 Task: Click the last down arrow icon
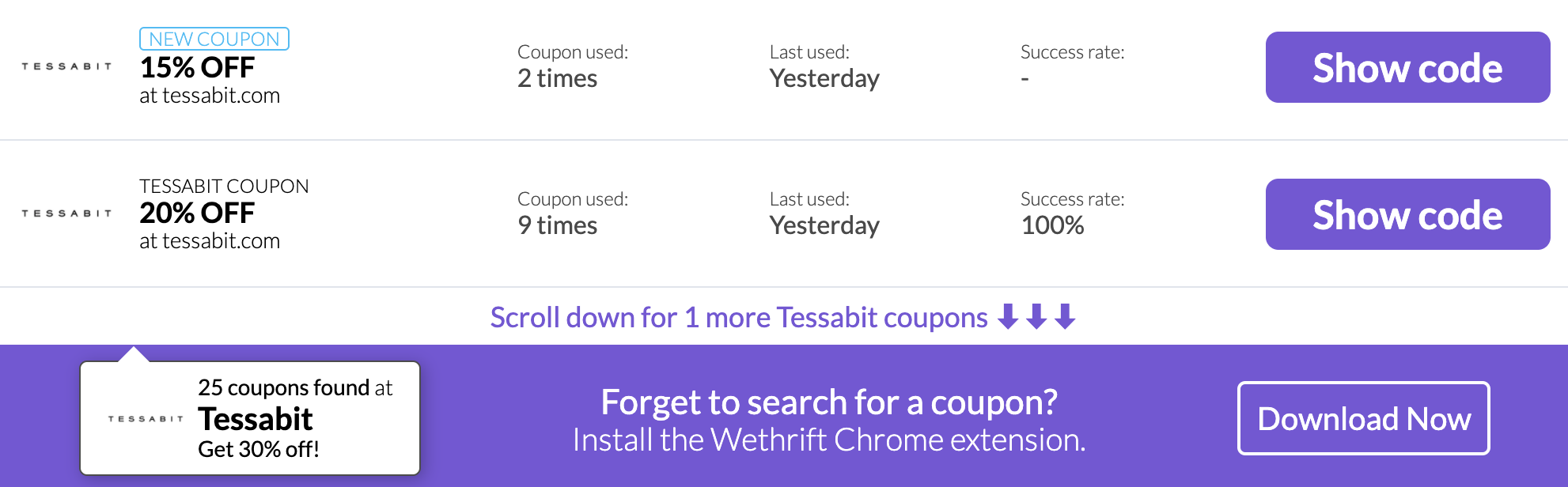pos(1065,316)
